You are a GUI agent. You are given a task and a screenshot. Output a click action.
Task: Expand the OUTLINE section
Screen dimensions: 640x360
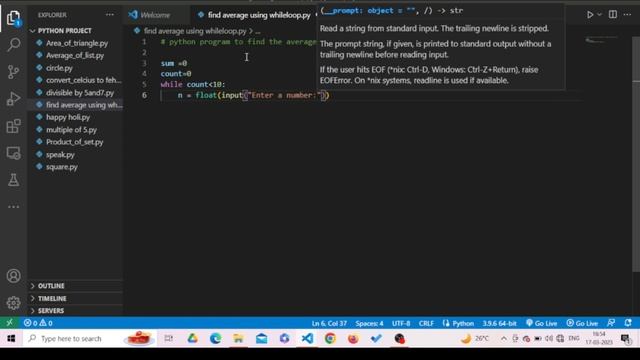point(51,286)
